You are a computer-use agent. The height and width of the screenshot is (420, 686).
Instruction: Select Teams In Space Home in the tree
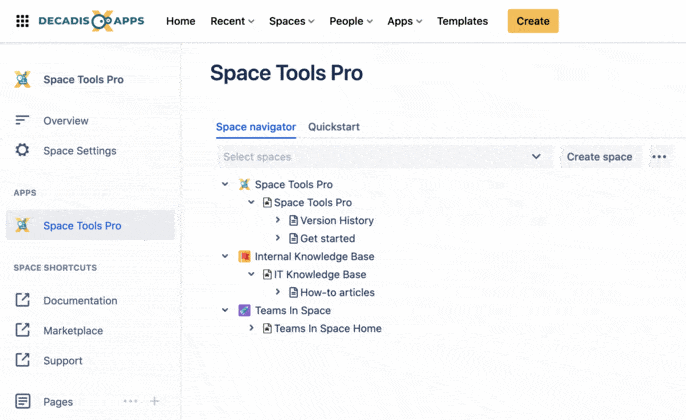pos(328,328)
